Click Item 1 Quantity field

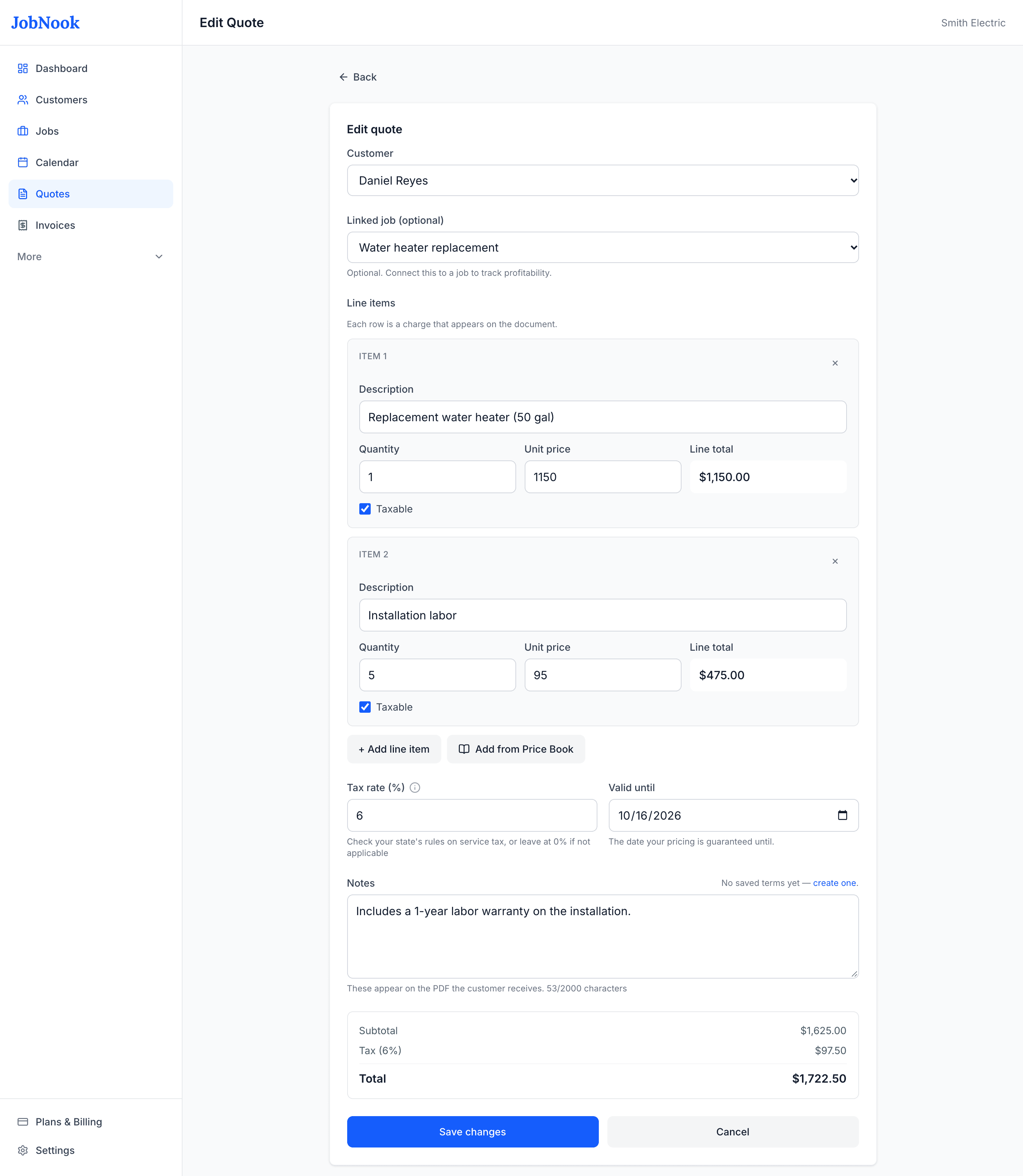pos(437,477)
